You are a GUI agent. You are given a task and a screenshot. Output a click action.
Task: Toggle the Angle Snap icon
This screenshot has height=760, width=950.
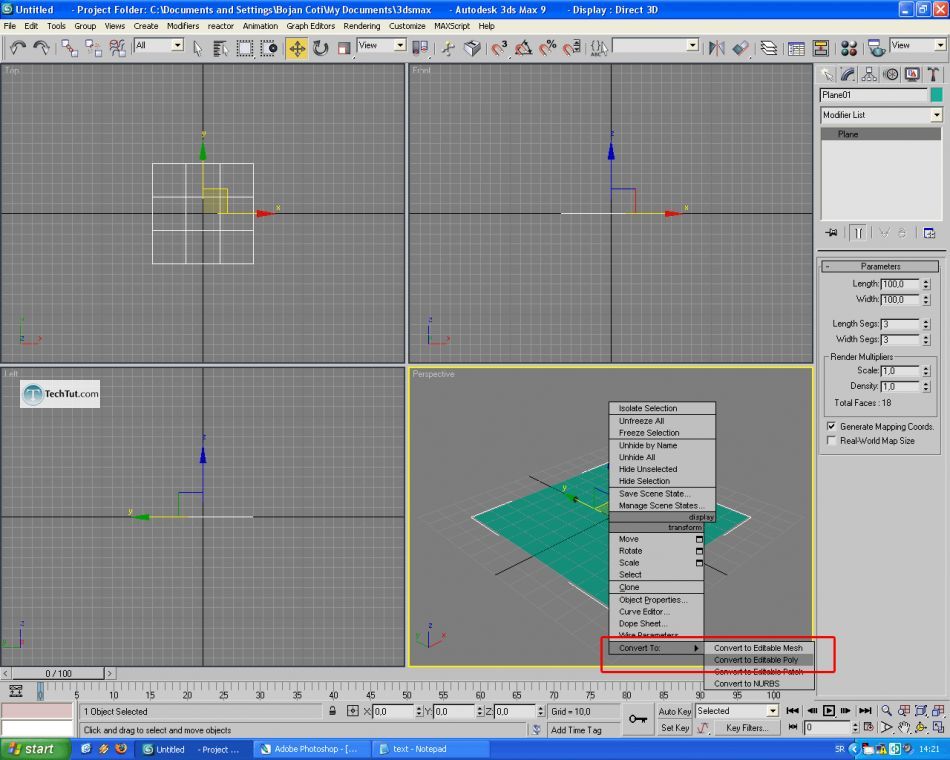pos(523,48)
